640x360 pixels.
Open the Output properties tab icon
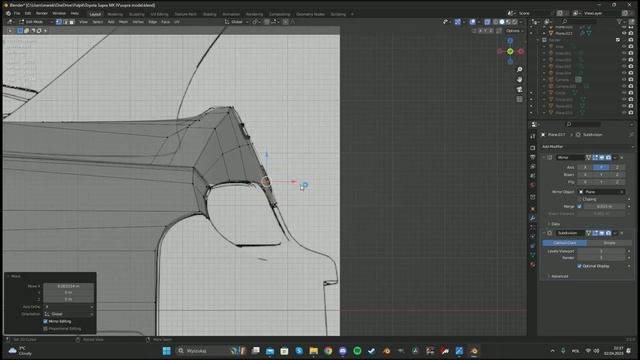(x=533, y=157)
